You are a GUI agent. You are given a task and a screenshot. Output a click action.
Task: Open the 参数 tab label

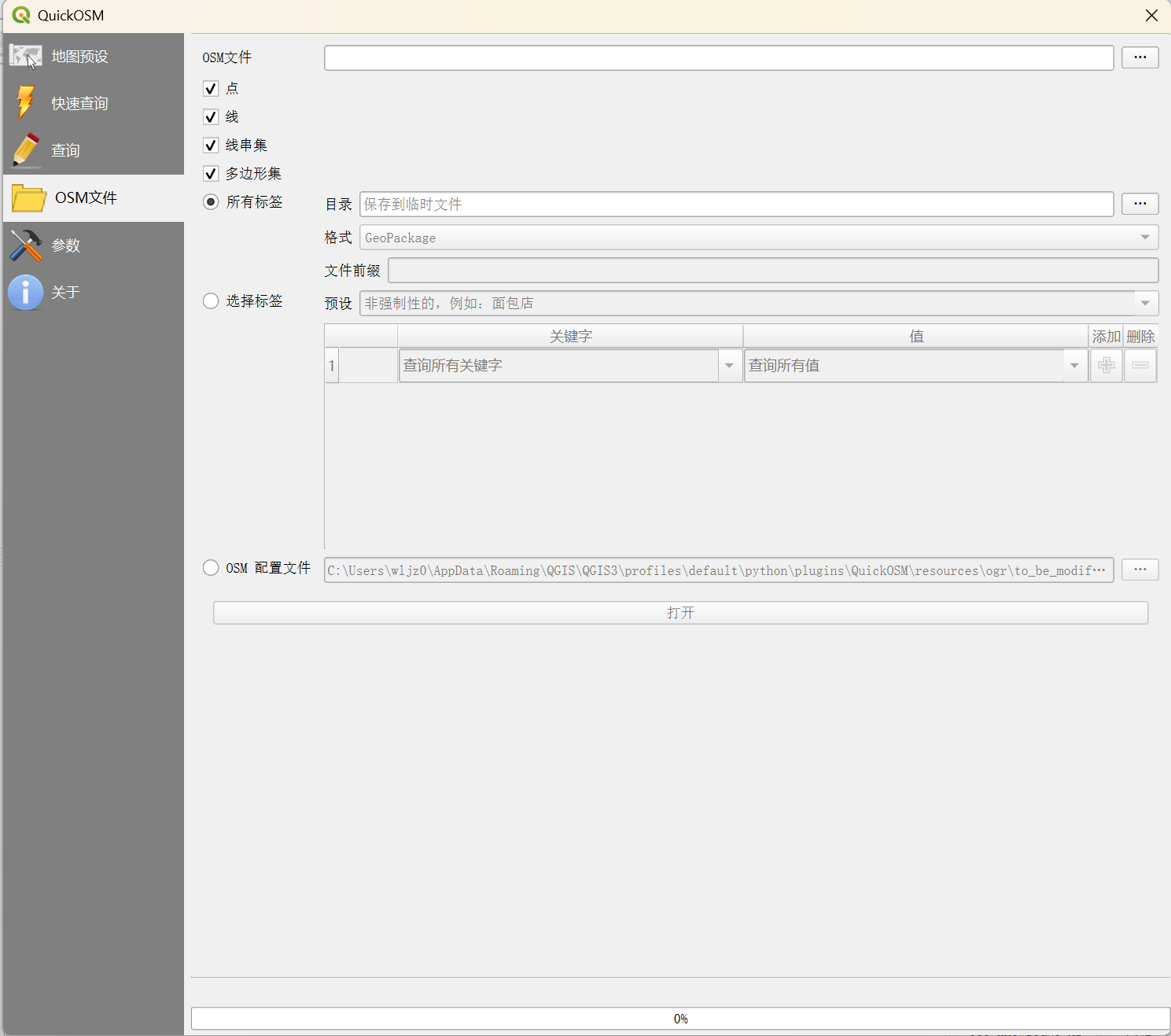(x=66, y=245)
